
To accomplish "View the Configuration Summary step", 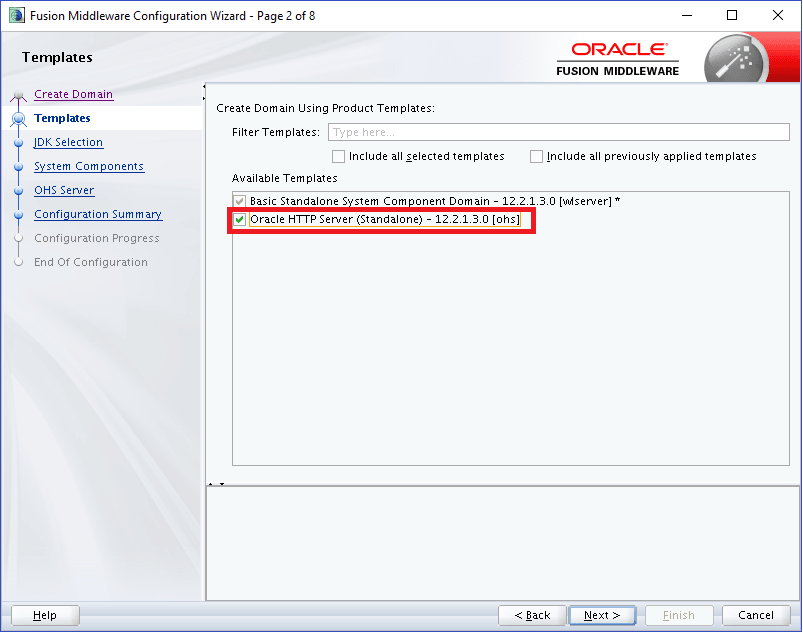I will point(98,214).
